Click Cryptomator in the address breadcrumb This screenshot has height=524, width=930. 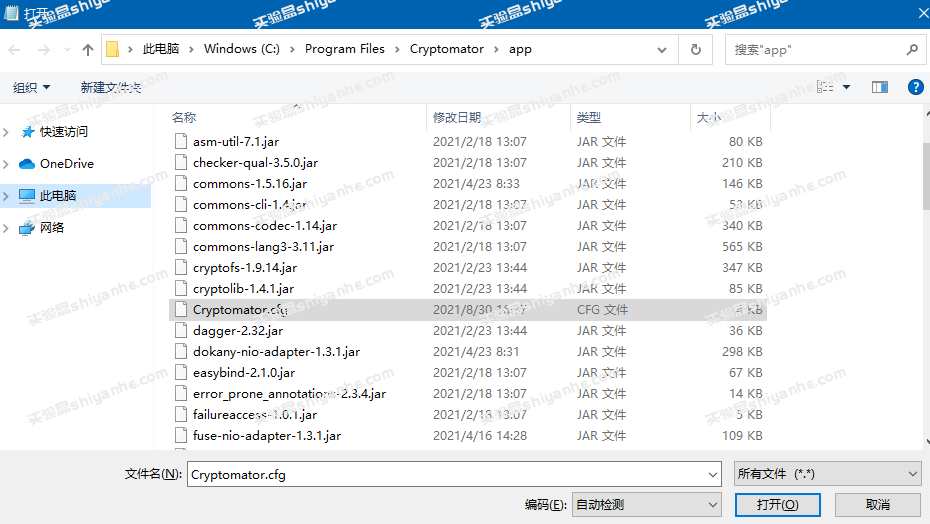coord(447,49)
